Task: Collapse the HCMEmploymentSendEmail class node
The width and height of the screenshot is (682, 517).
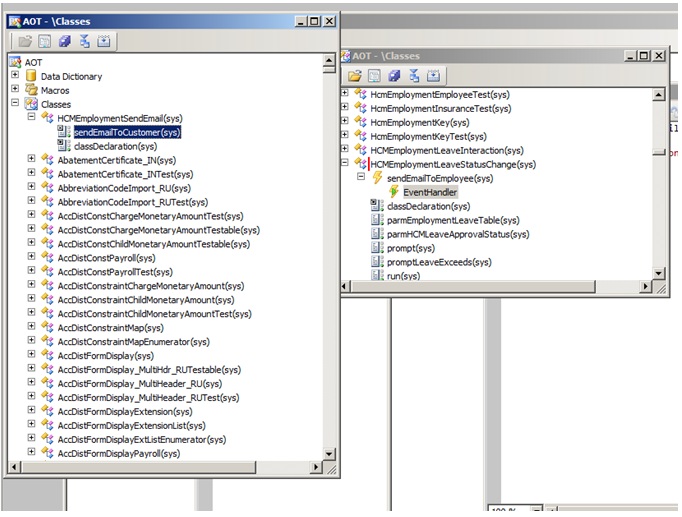Action: tap(31, 118)
